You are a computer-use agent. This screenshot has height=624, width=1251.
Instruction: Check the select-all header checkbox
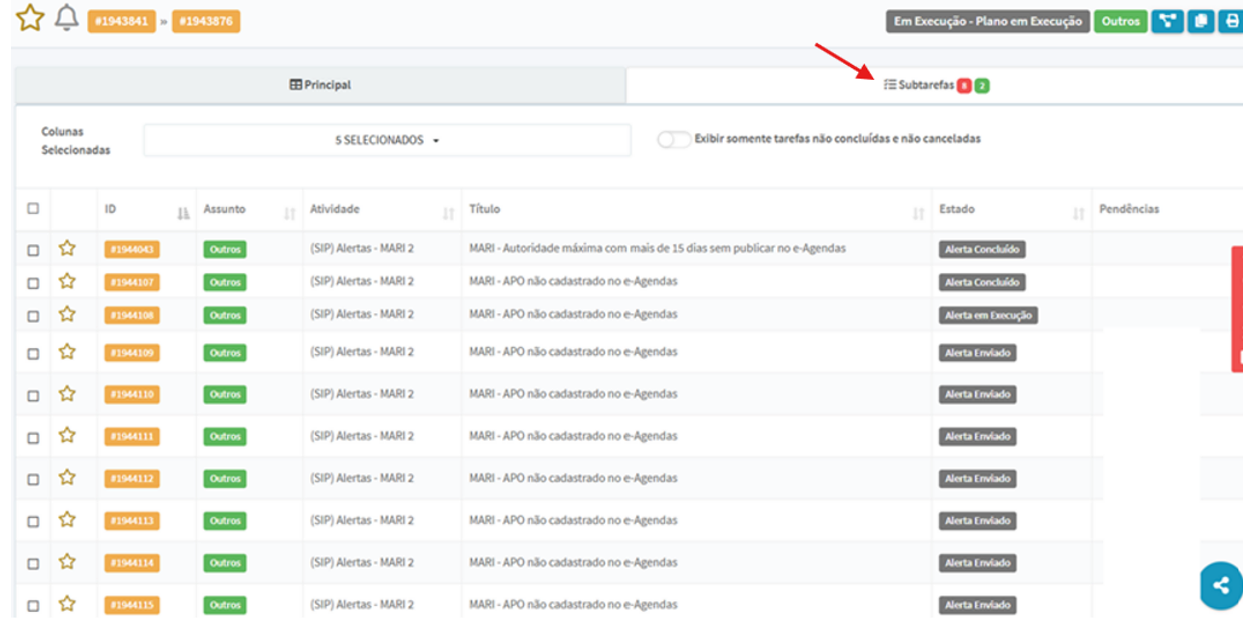pyautogui.click(x=33, y=209)
